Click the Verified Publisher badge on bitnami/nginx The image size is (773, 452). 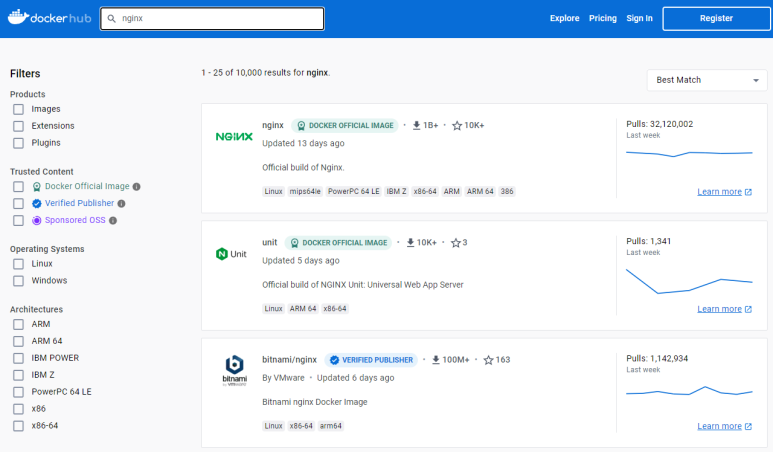coord(371,360)
